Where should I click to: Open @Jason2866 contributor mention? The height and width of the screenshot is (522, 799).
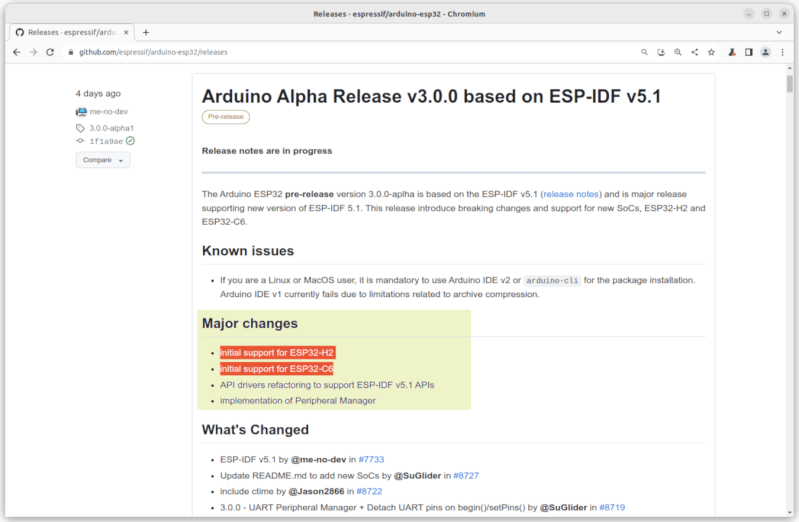click(316, 491)
